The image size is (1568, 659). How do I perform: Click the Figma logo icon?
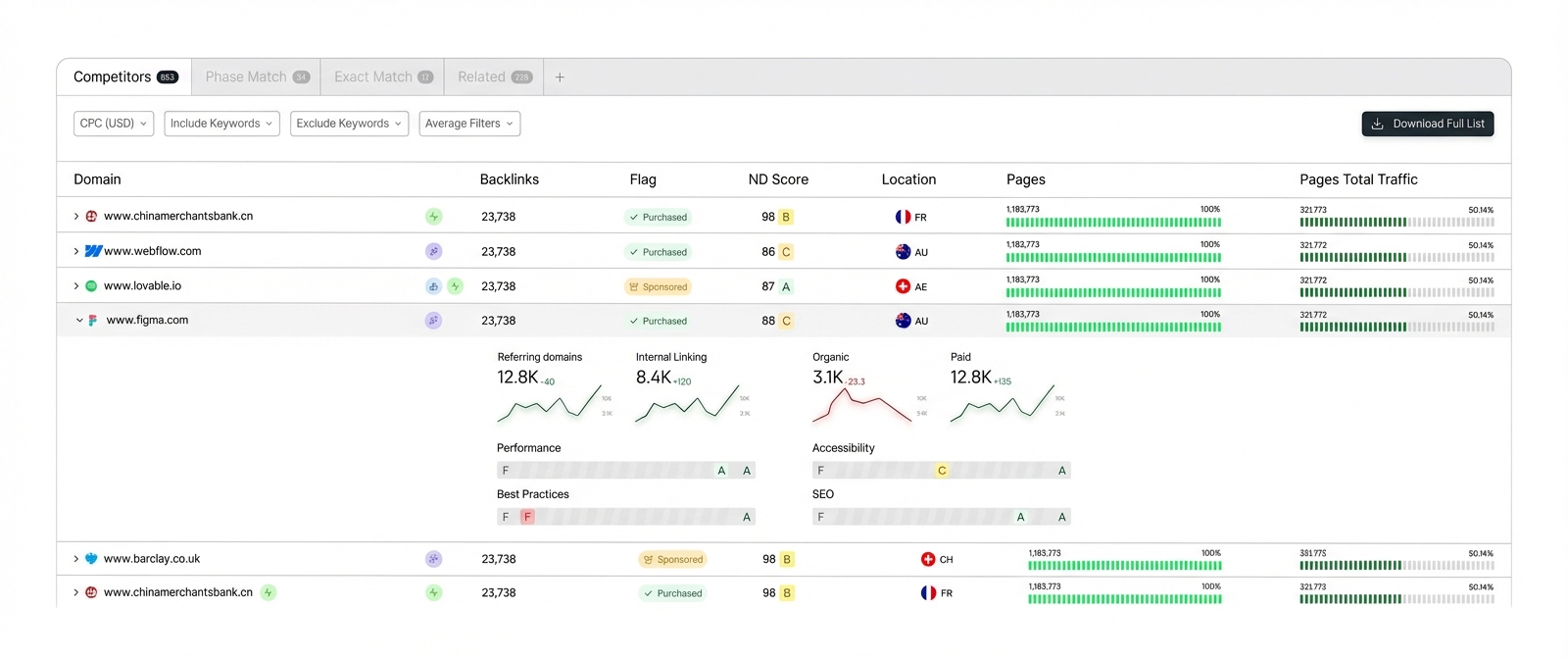coord(93,321)
